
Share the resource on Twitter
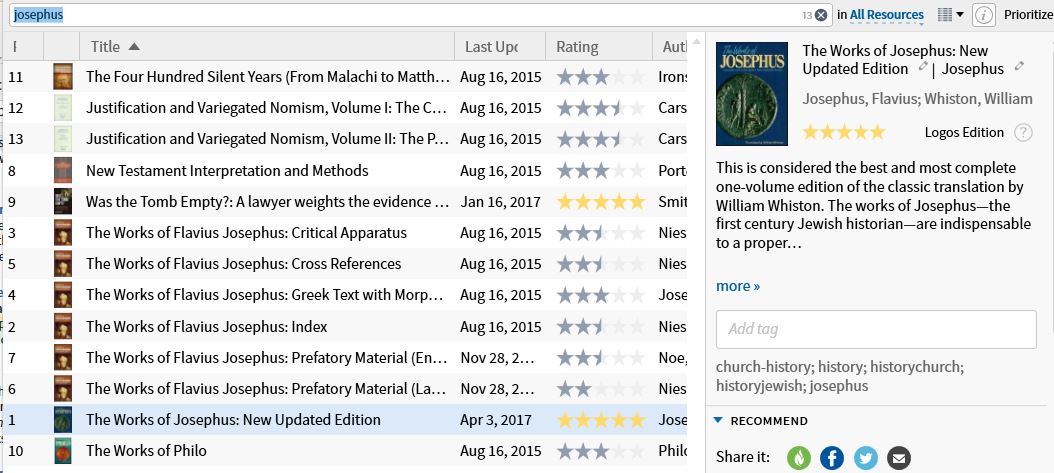866,458
